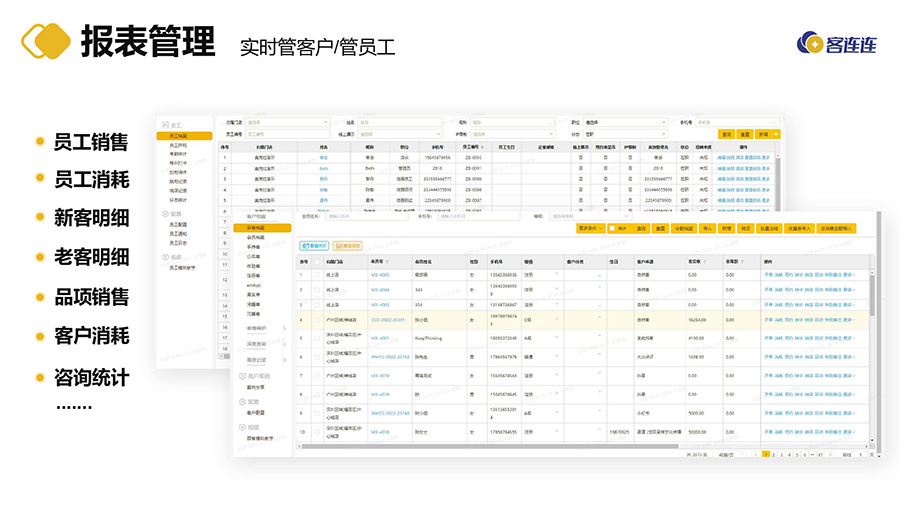
Task: Click the vertical scrollbar of the customer table
Action: [872, 298]
